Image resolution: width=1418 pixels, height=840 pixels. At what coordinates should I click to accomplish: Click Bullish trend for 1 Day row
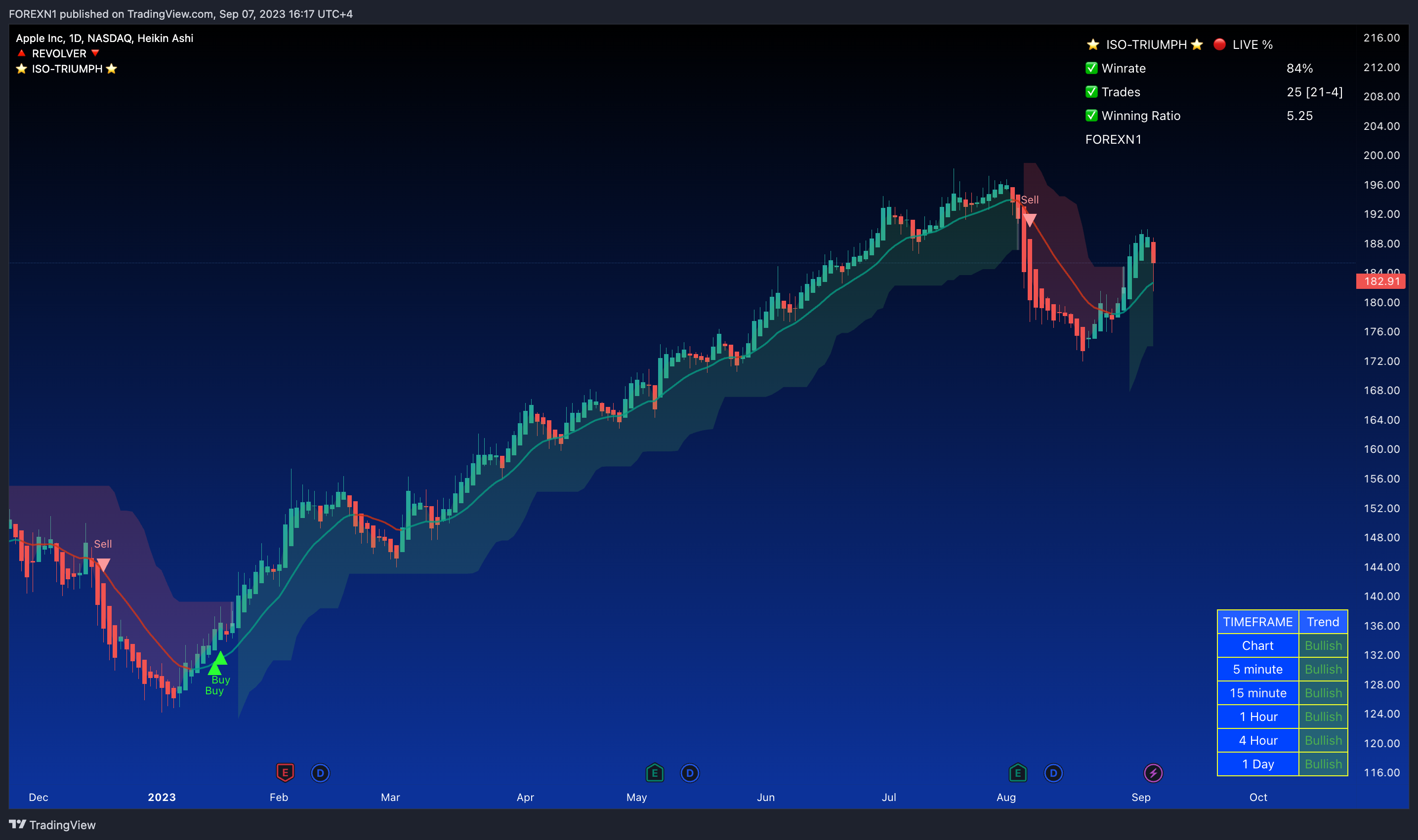coord(1323,764)
